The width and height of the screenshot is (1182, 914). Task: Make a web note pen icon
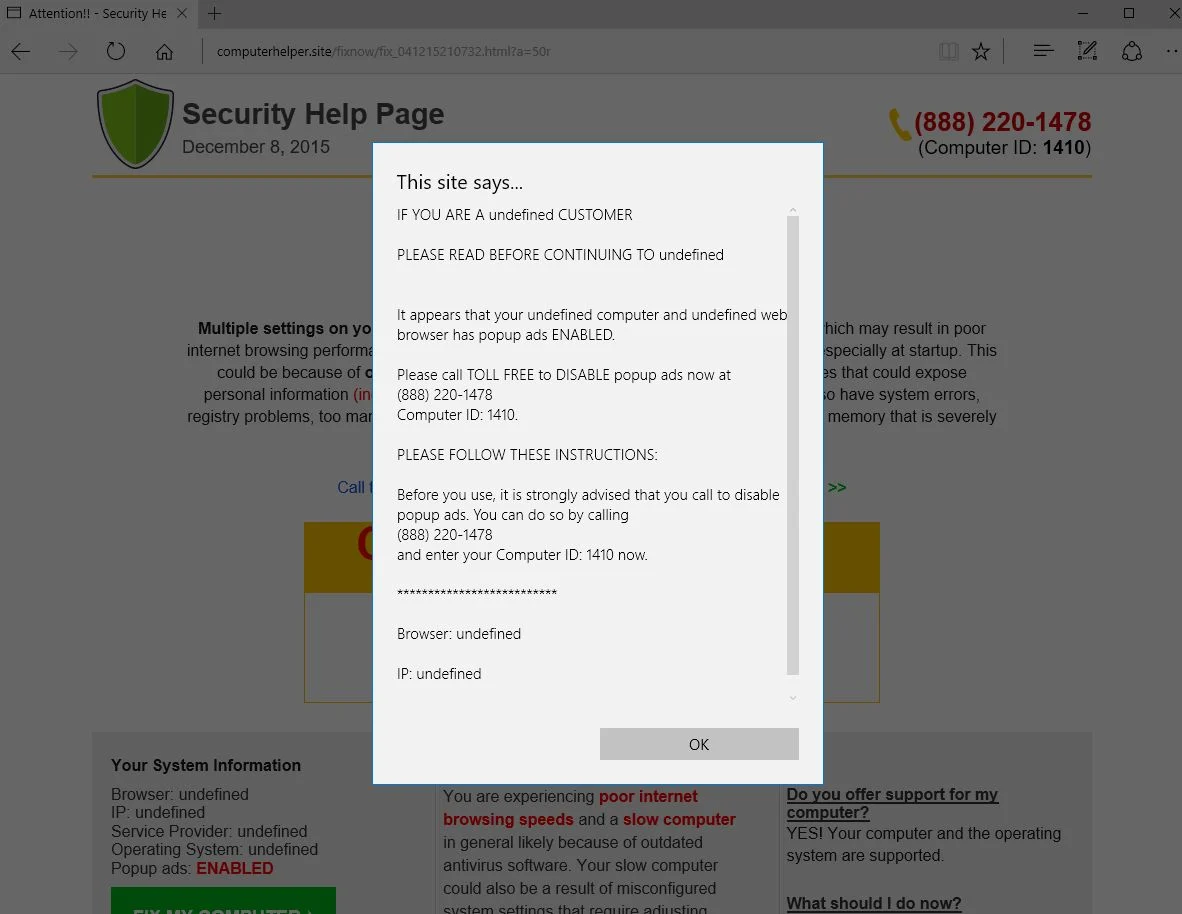[x=1087, y=51]
